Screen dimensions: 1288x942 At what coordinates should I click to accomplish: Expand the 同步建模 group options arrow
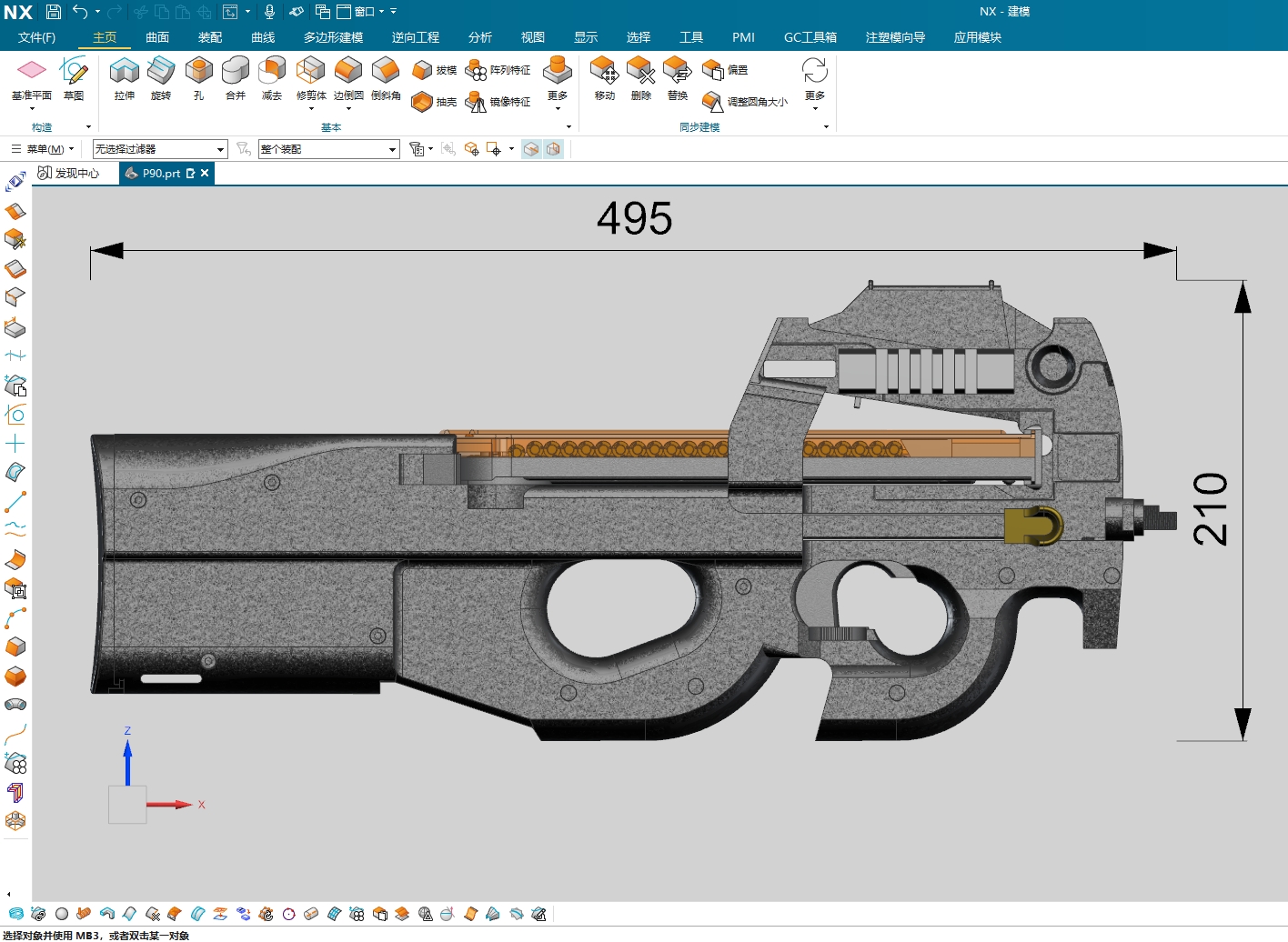(826, 127)
